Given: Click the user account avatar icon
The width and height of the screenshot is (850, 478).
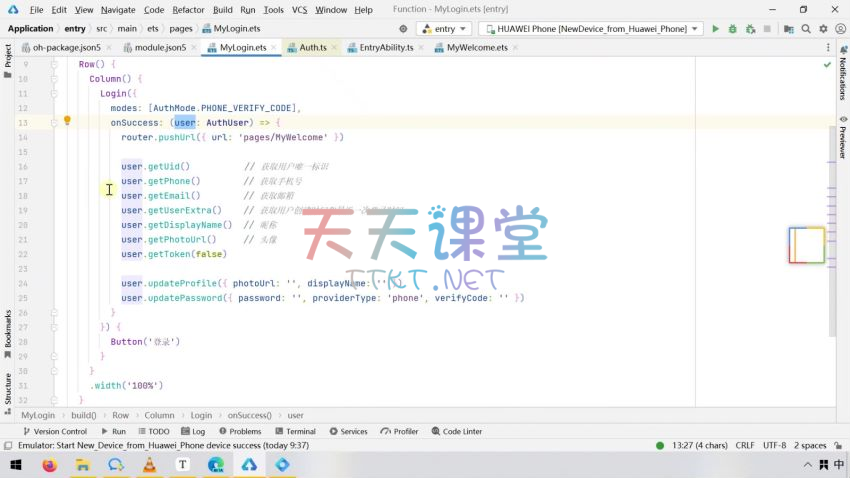Looking at the screenshot, I should pyautogui.click(x=839, y=29).
